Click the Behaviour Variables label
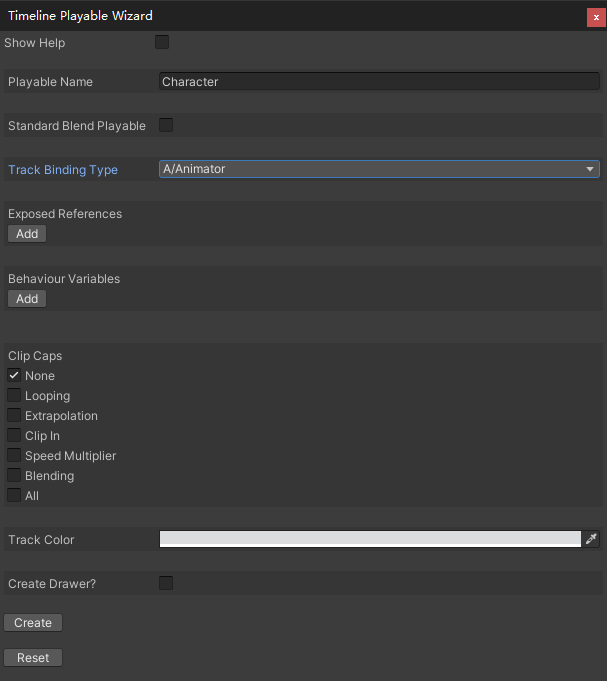 pyautogui.click(x=64, y=279)
